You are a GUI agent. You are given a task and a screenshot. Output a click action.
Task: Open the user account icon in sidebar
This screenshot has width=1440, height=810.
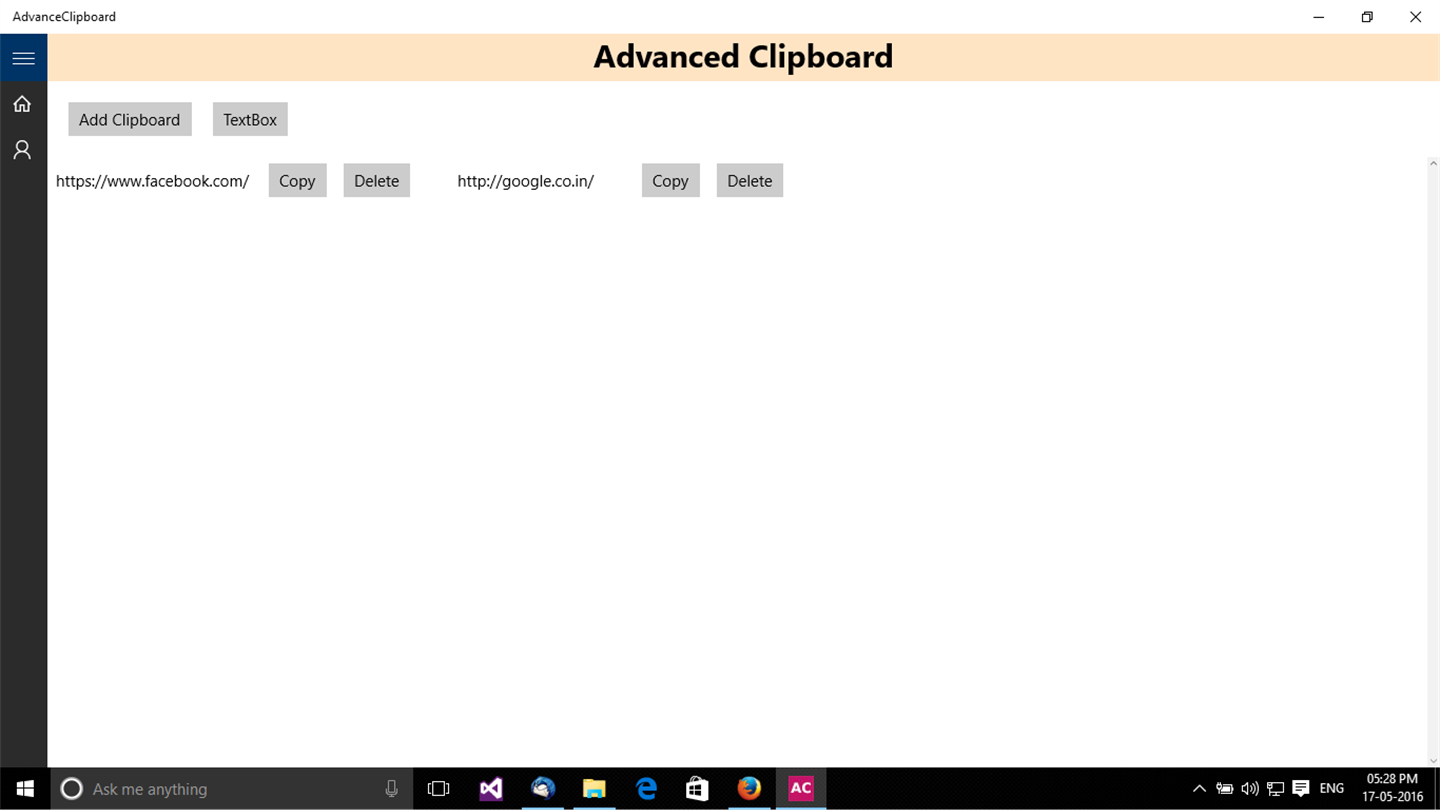click(22, 150)
